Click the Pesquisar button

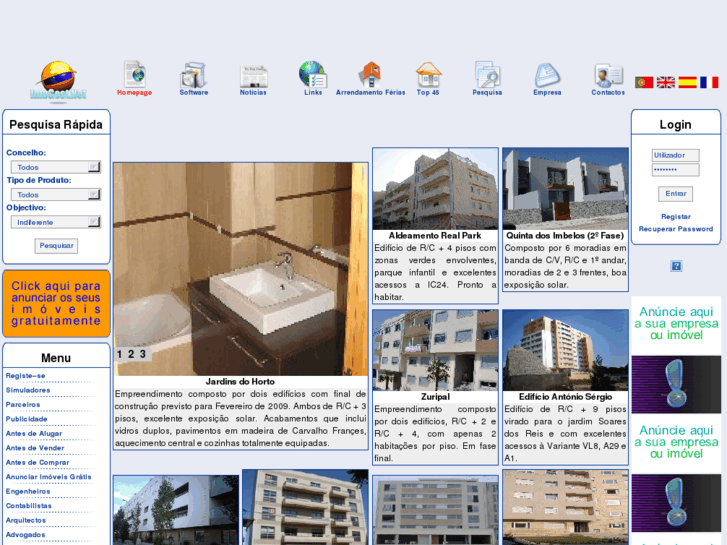tap(56, 246)
